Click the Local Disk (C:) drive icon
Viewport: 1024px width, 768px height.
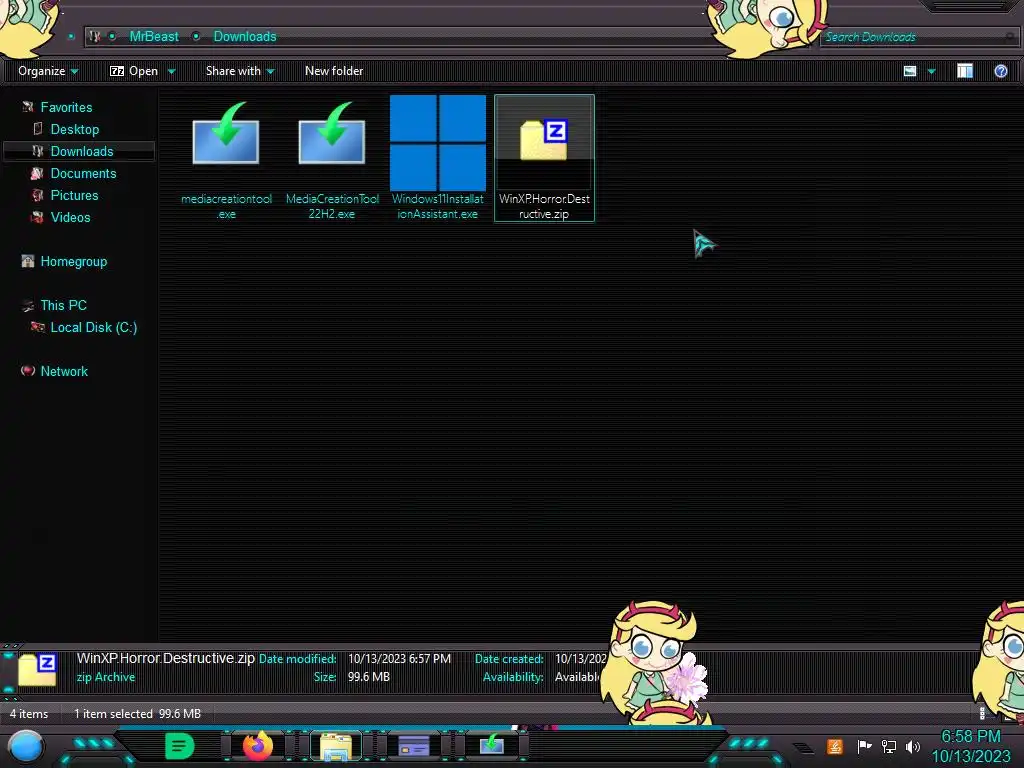pos(37,327)
